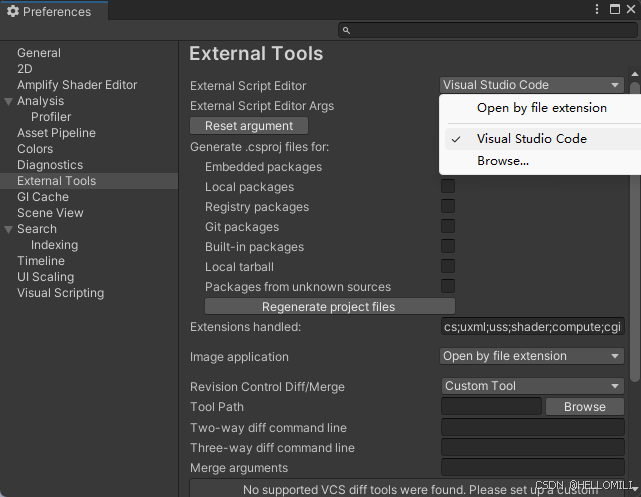Toggle Local packages checkbox
641x497 pixels.
click(448, 186)
